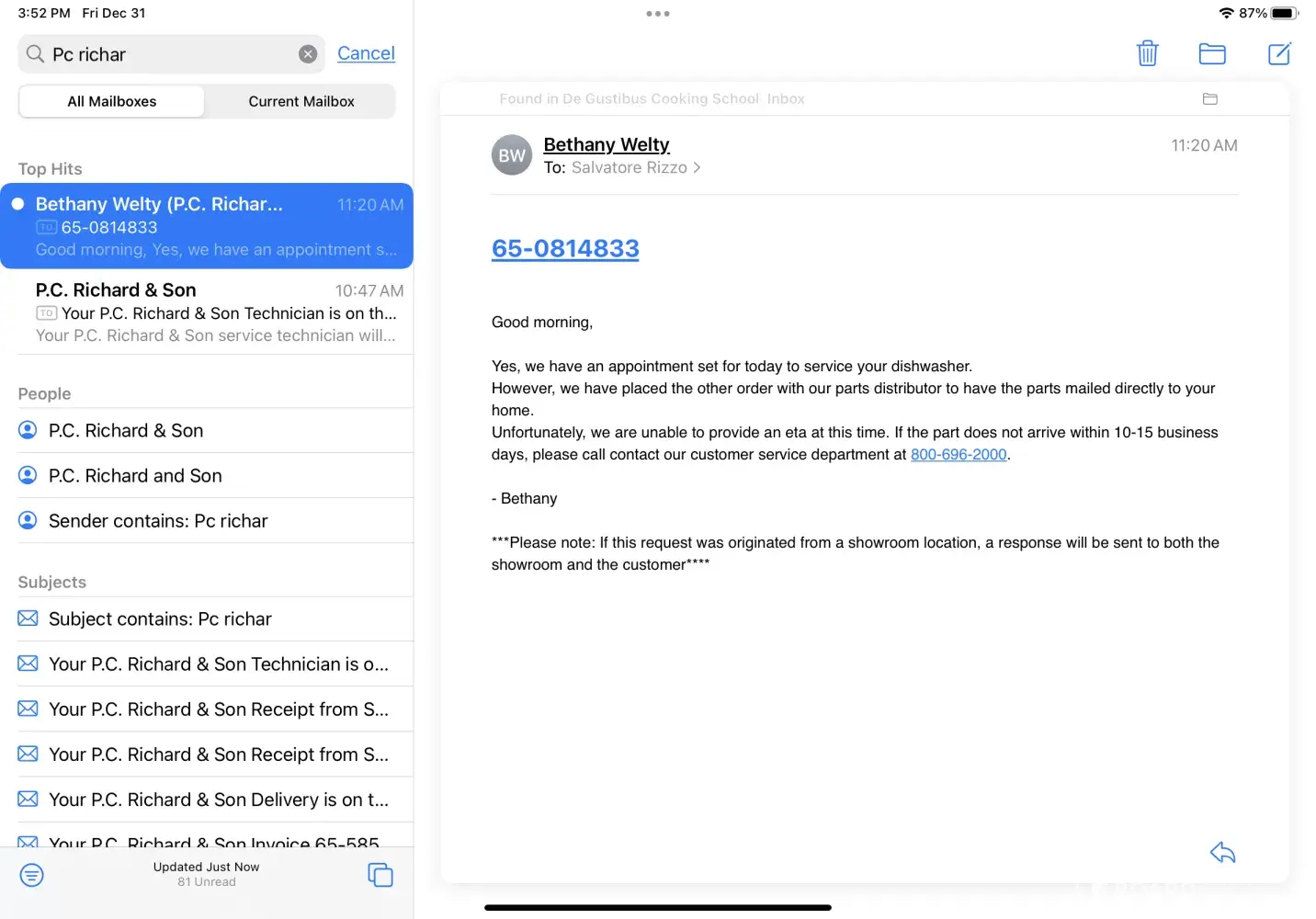The image size is (1316, 919).
Task: Tap the person icon beside P.C. Richard and Son
Action: (x=28, y=475)
